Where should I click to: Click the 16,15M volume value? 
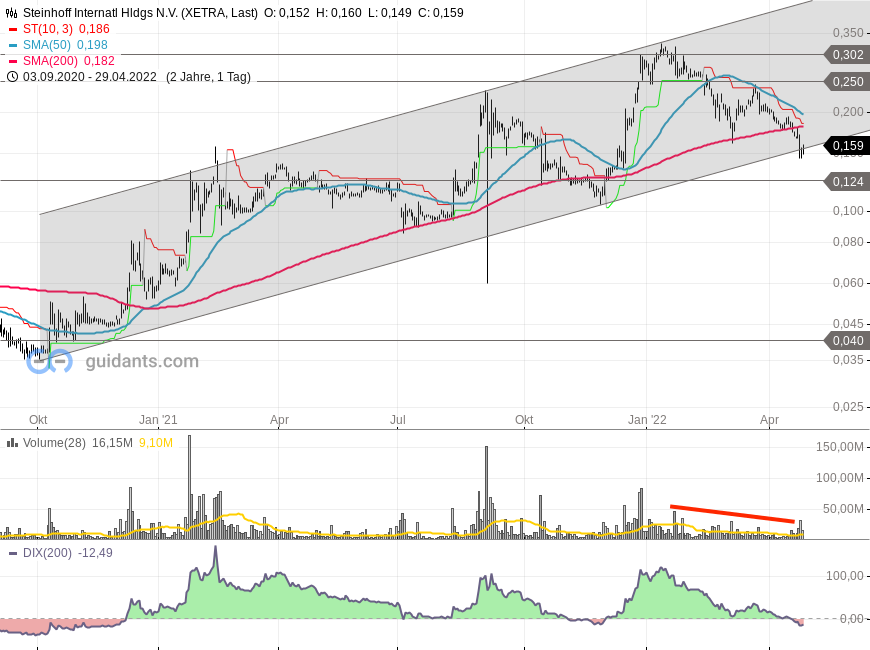point(112,443)
